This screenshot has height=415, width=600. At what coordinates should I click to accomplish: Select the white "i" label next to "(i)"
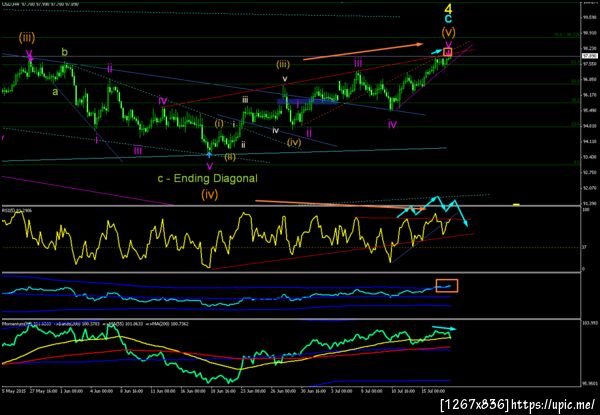[233, 124]
